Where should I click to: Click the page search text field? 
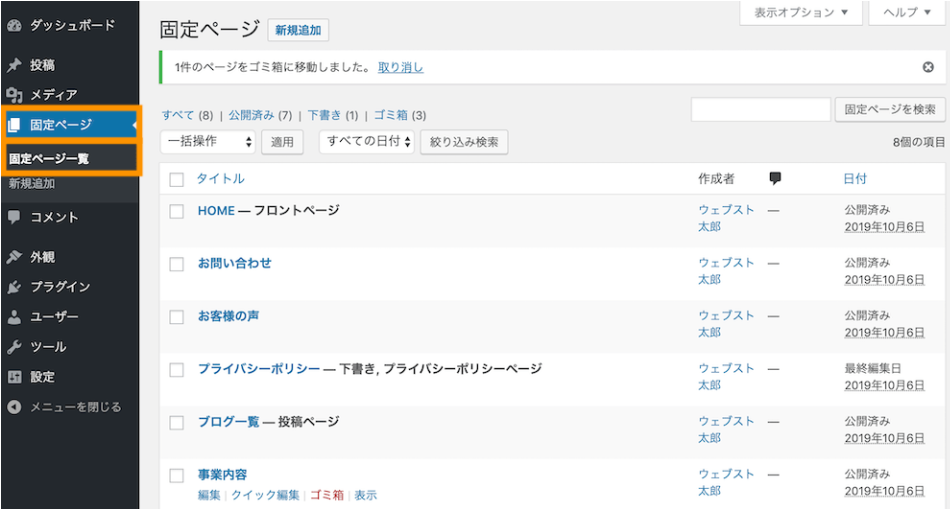[760, 110]
